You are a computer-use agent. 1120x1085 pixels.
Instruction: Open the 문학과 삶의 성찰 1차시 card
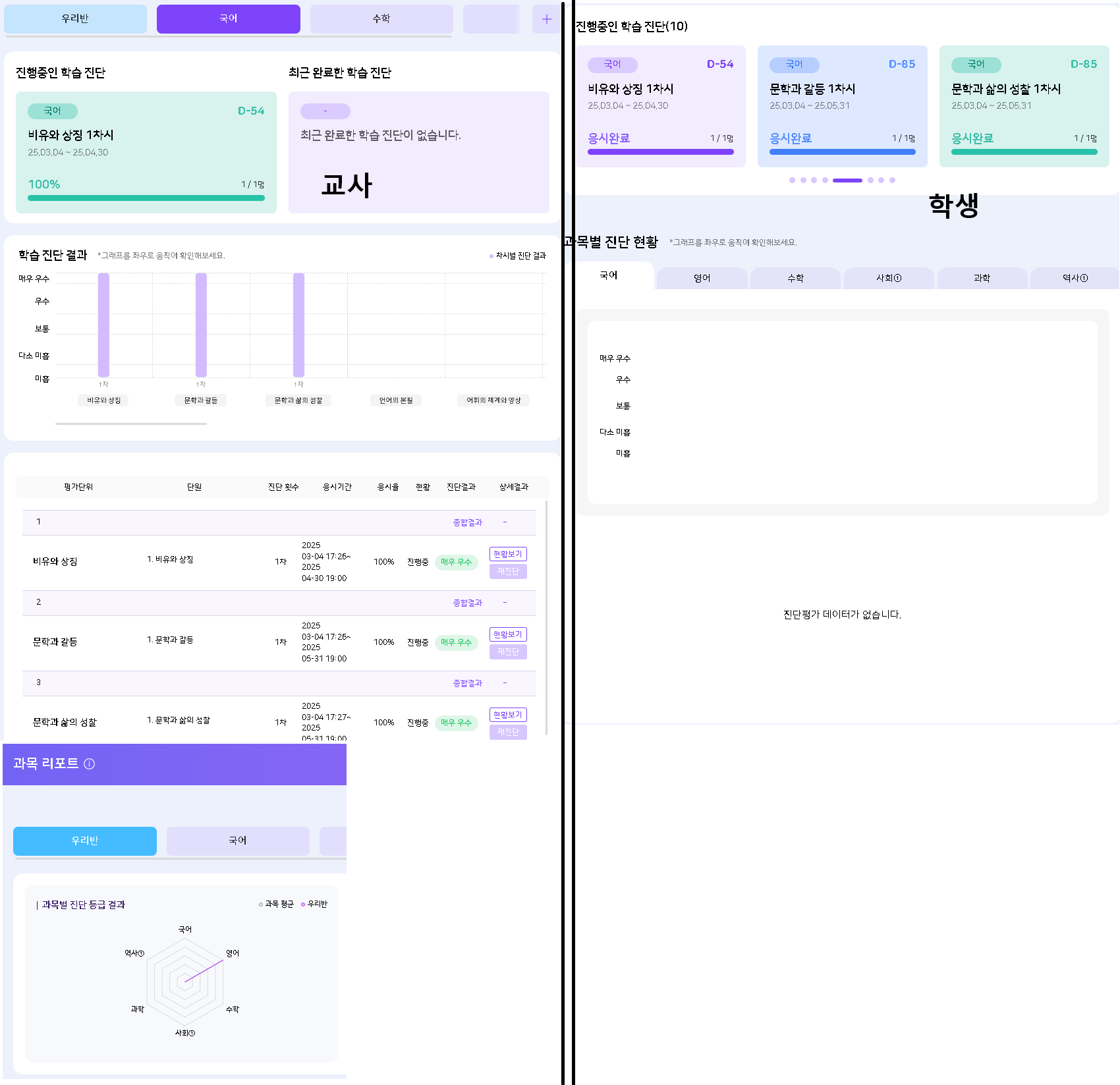(1024, 105)
